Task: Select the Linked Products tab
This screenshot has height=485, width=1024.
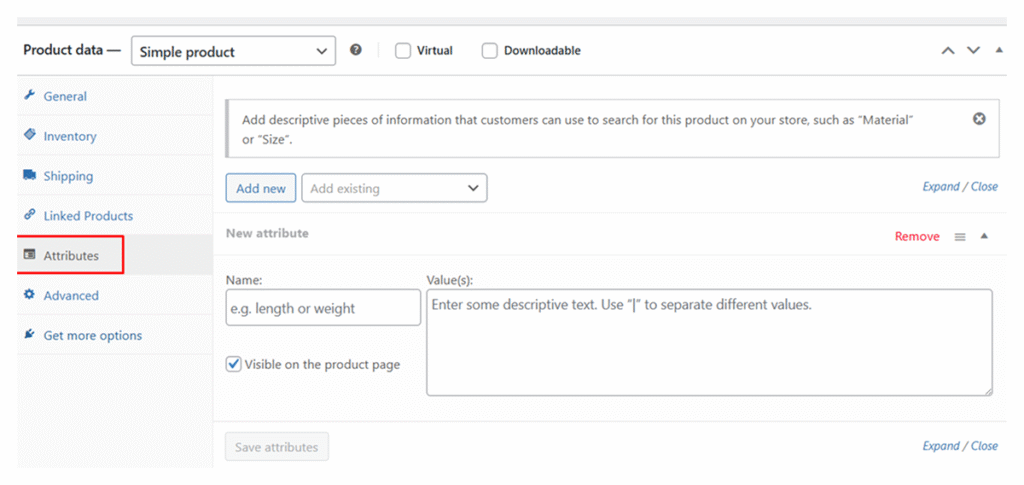Action: [88, 216]
